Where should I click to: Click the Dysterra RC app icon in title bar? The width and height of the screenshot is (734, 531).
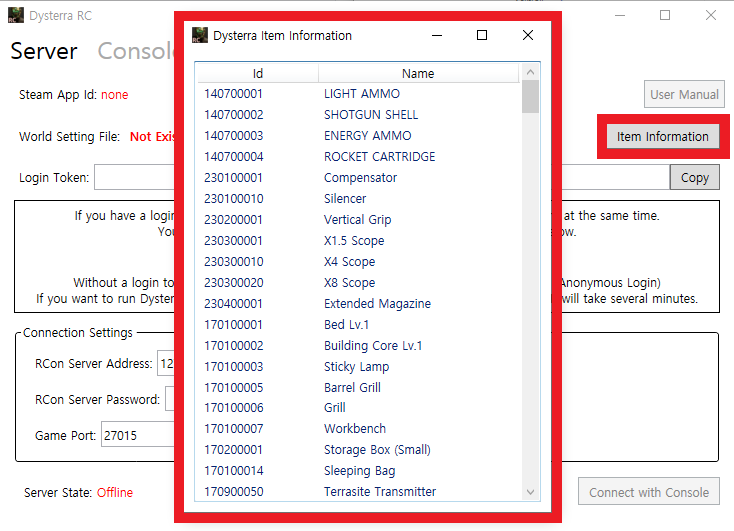coord(16,15)
